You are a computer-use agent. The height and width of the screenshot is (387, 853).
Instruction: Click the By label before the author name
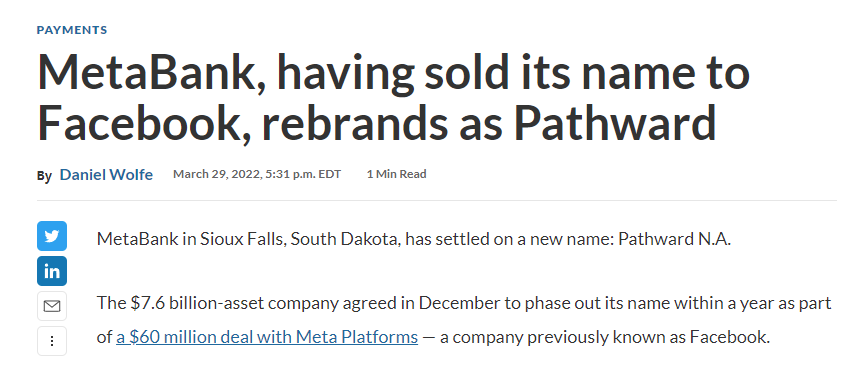pos(45,176)
